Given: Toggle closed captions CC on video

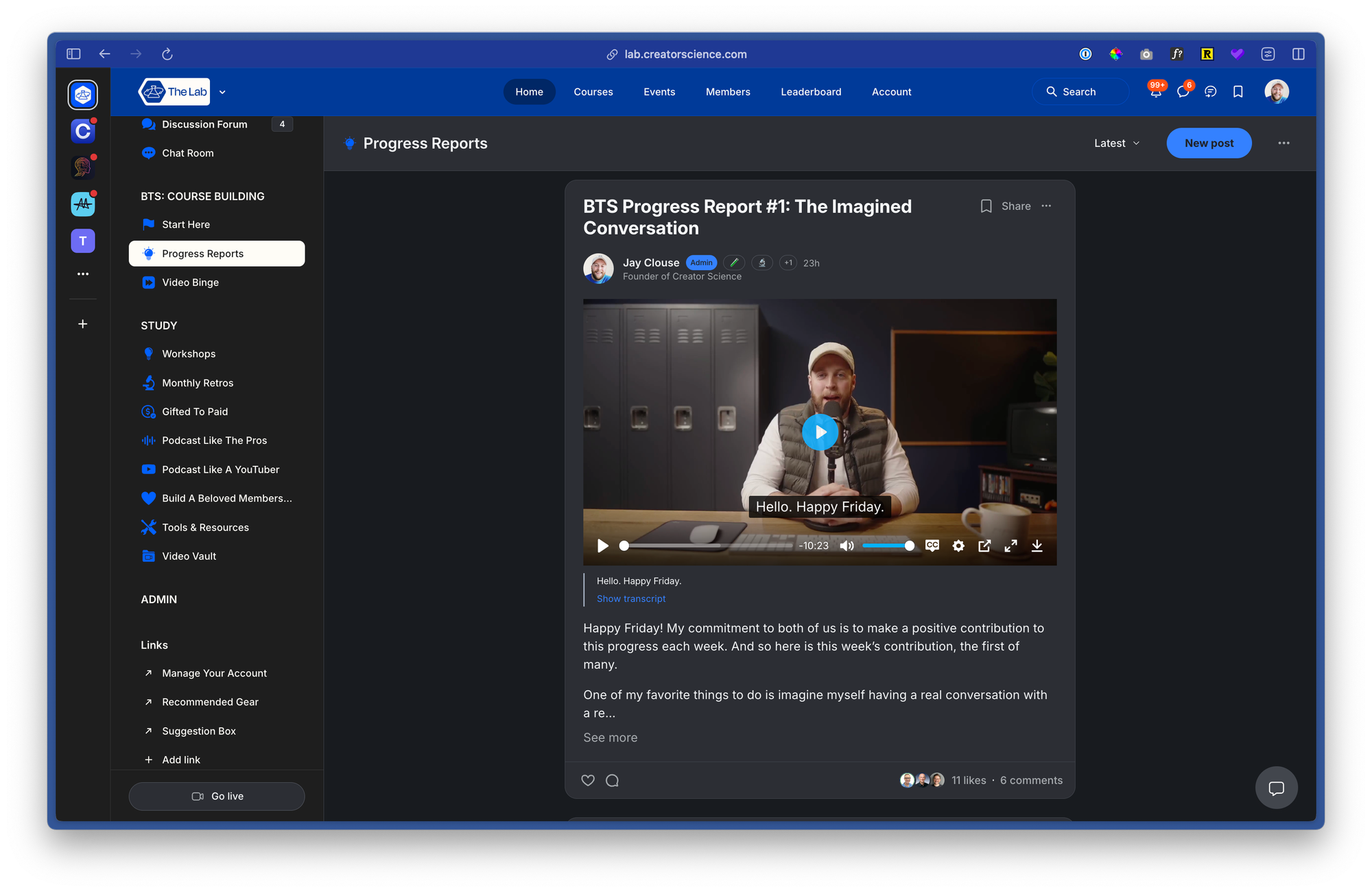Looking at the screenshot, I should tap(932, 545).
